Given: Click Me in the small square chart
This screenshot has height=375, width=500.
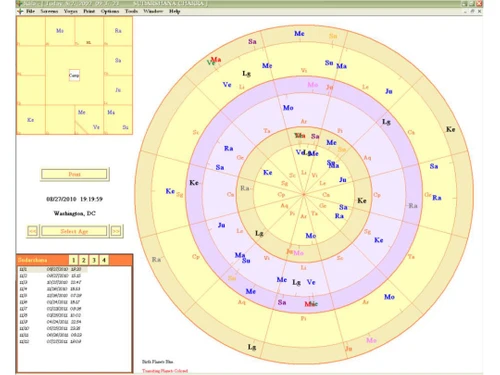Looking at the screenshot, I should 82,112.
